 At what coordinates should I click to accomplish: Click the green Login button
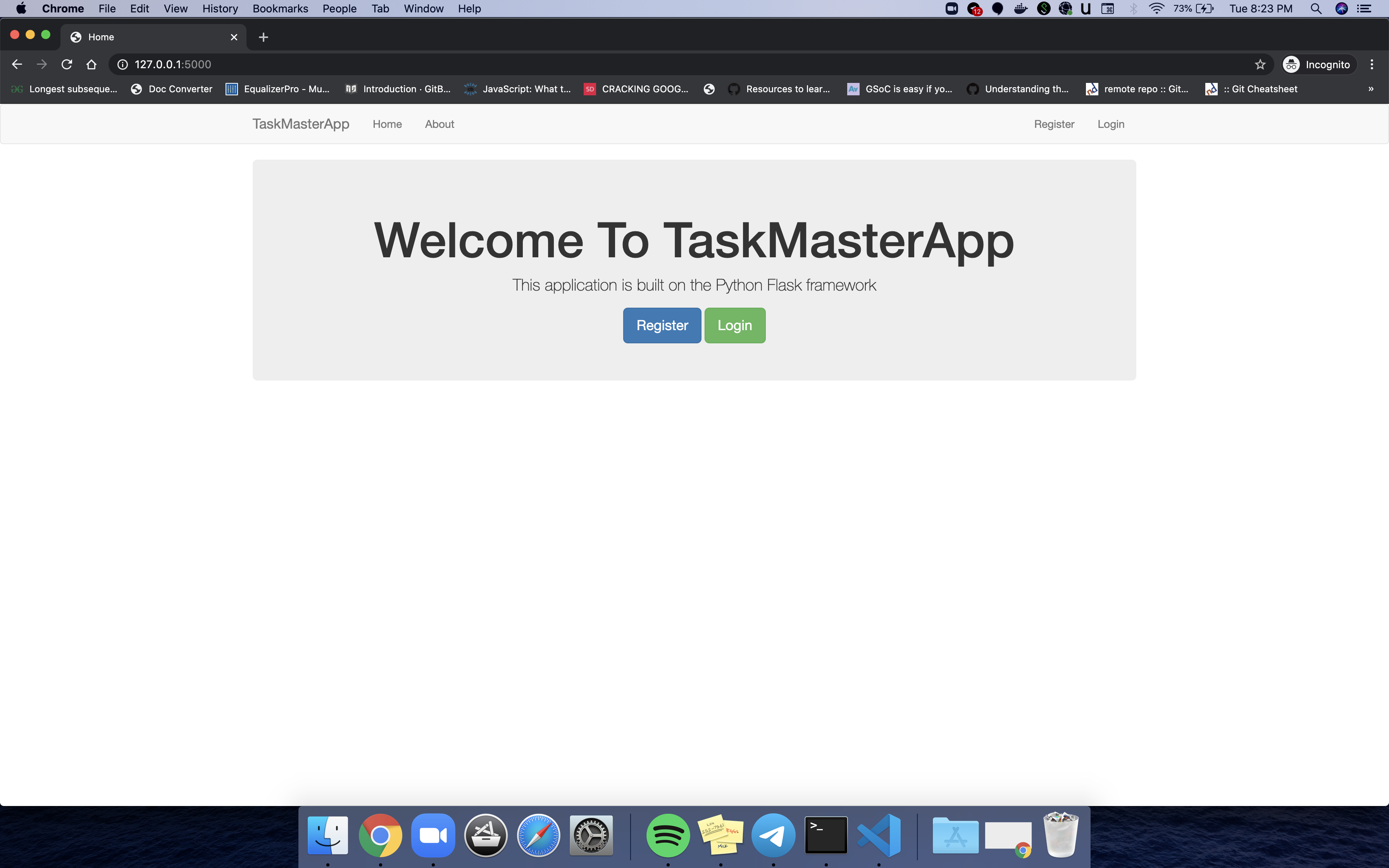pyautogui.click(x=734, y=325)
